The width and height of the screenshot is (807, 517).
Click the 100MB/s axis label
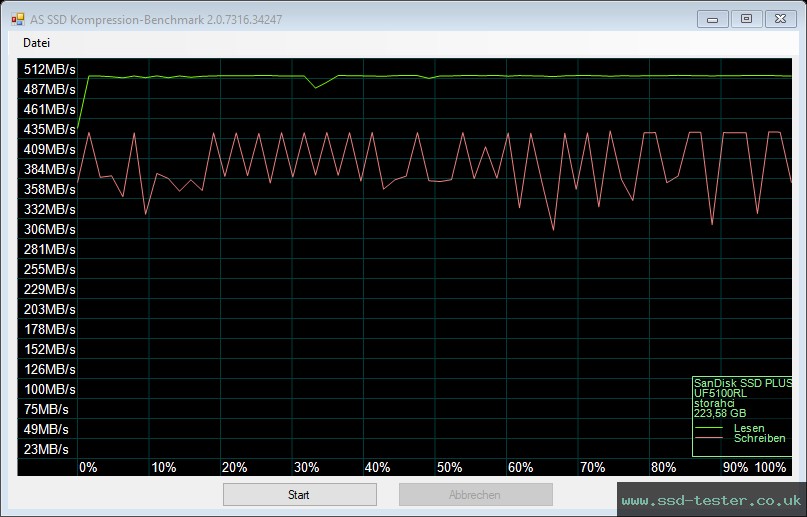point(50,389)
